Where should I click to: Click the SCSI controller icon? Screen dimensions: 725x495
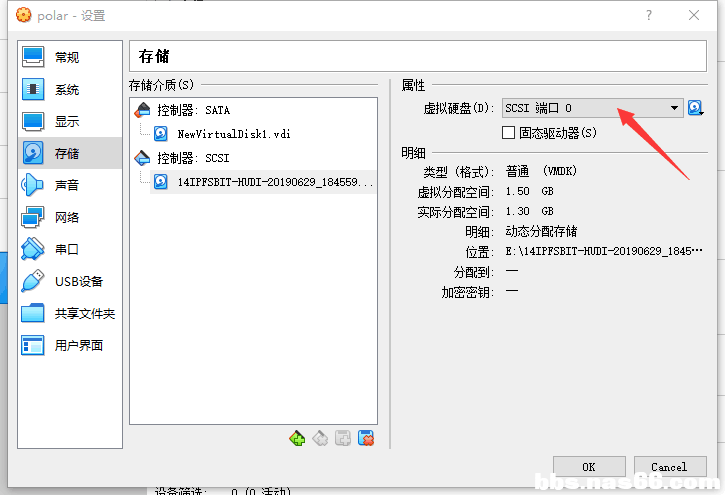point(142,158)
